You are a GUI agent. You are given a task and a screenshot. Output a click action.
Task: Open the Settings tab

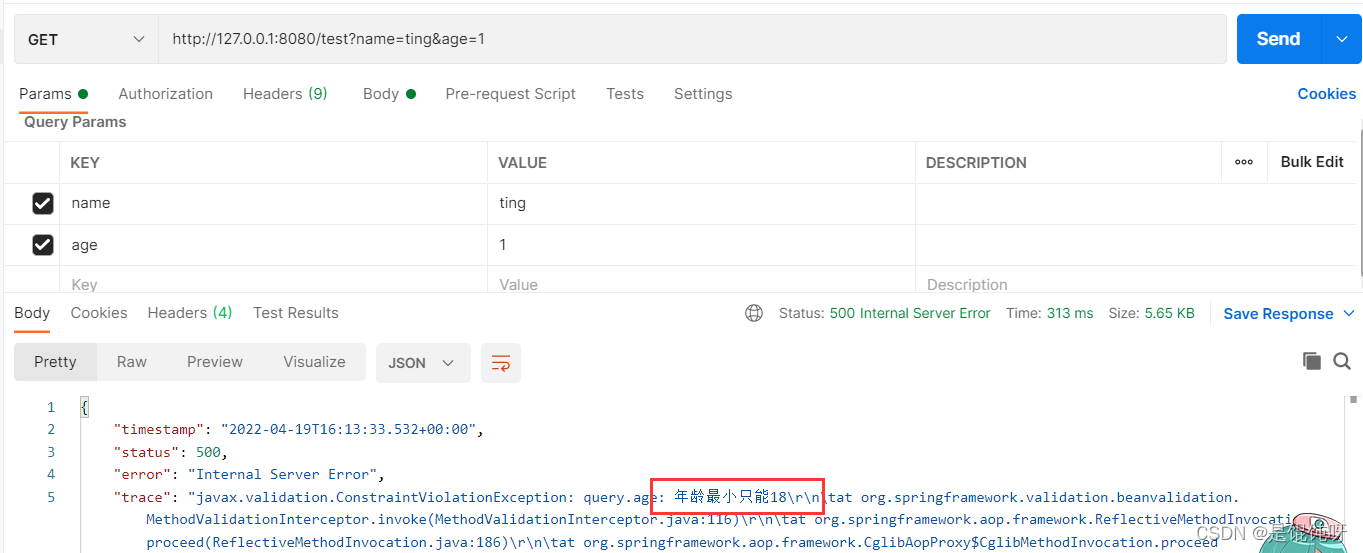(703, 94)
